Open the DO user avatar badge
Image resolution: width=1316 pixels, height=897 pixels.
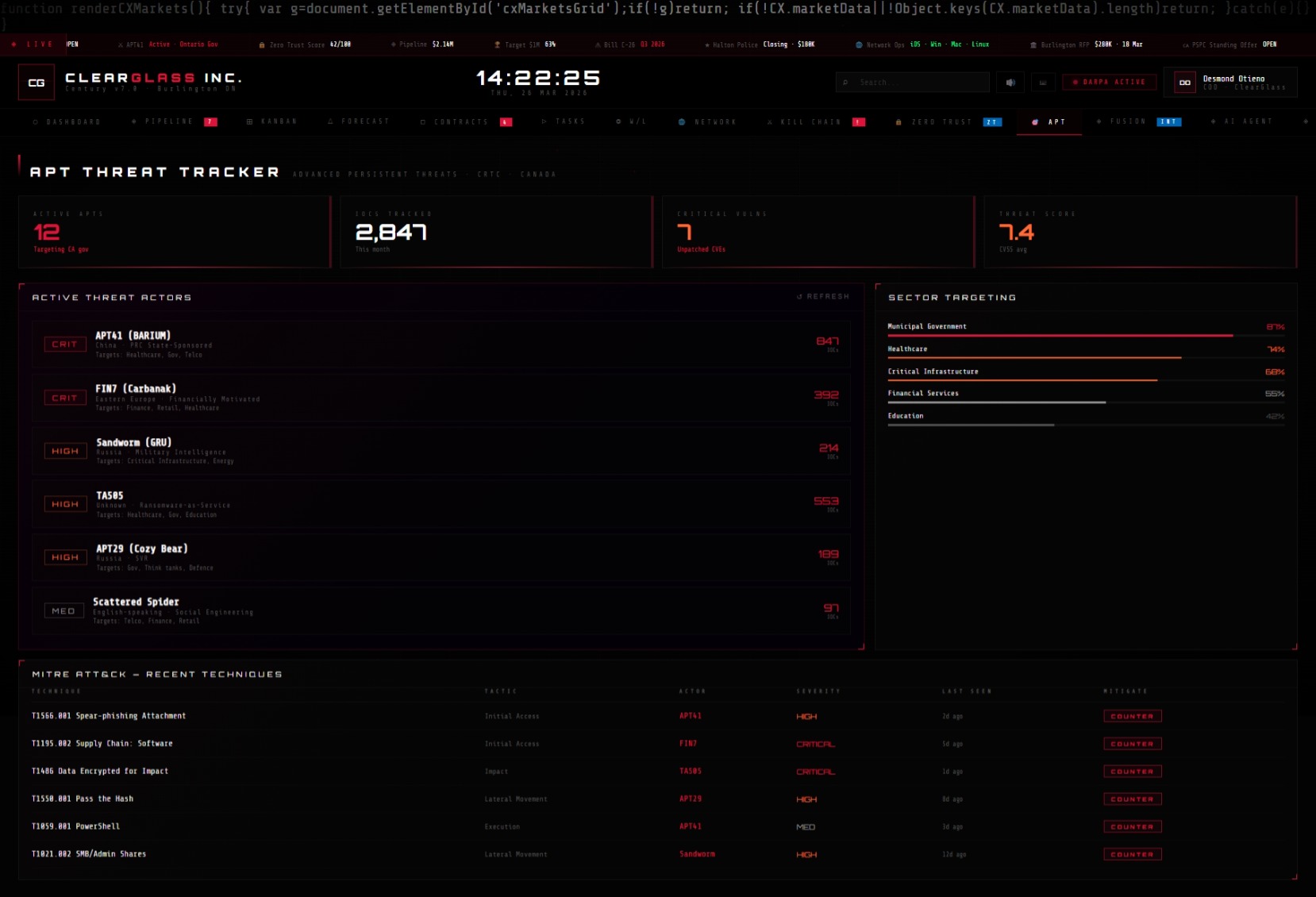pyautogui.click(x=1185, y=82)
